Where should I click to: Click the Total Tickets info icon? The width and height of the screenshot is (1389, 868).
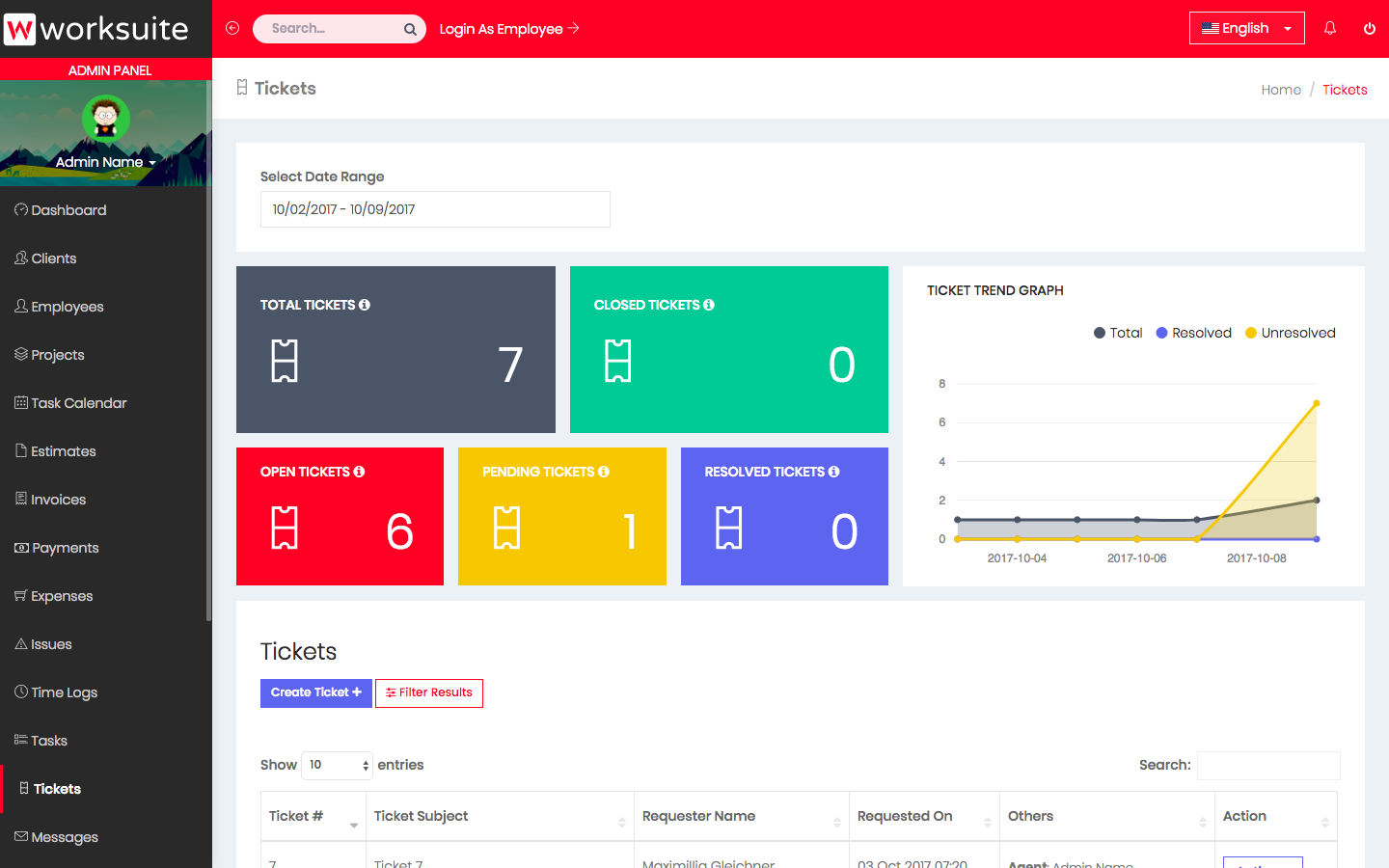click(365, 305)
